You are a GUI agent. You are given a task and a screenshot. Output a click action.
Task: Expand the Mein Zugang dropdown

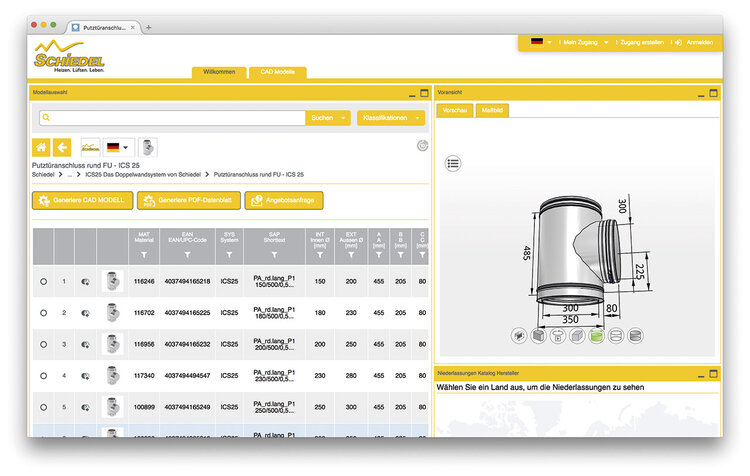point(585,43)
